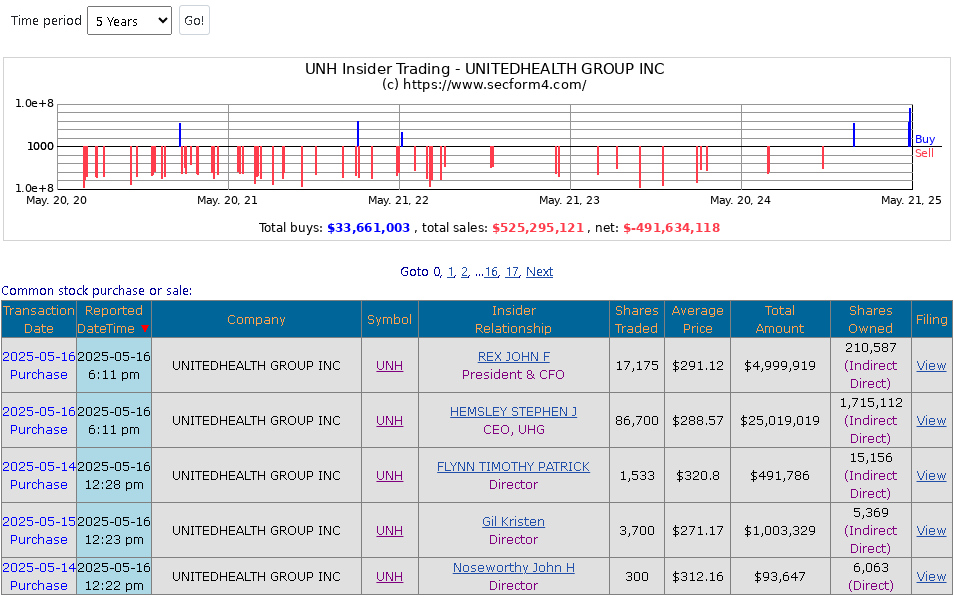
Task: Open FLYNN TIMOTHY PATRICK insider profile
Action: point(514,467)
